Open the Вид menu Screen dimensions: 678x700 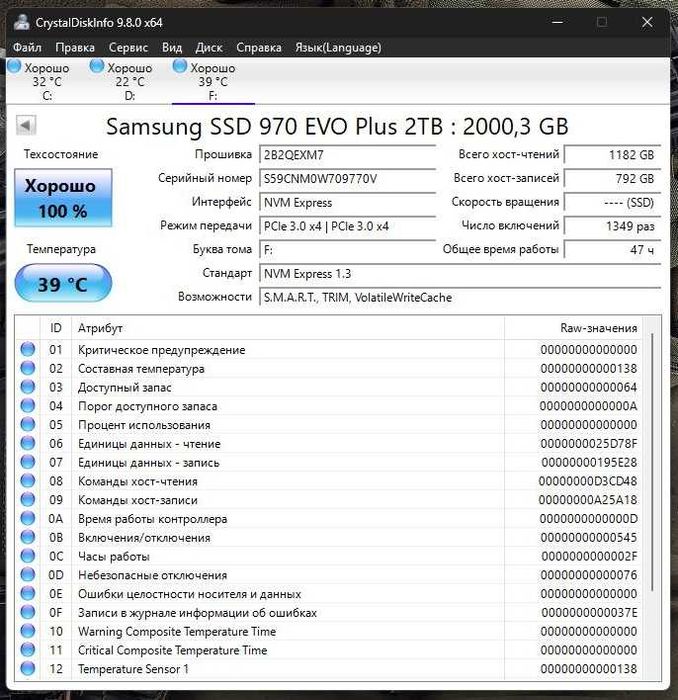pyautogui.click(x=172, y=47)
